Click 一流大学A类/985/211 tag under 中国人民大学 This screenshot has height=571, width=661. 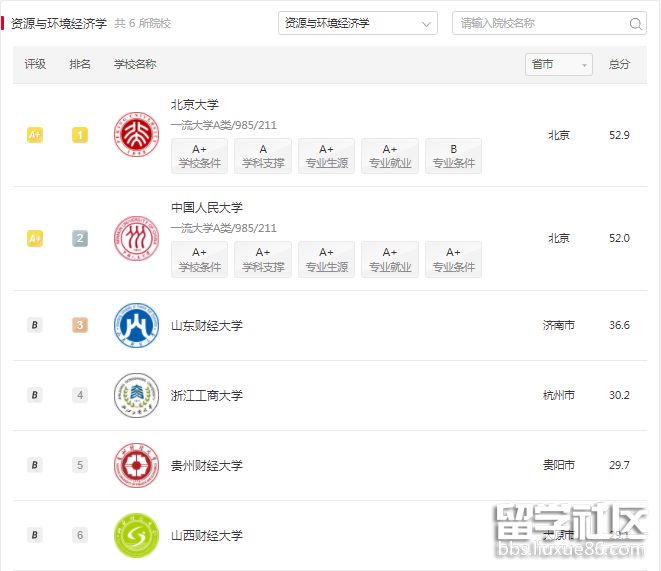pyautogui.click(x=224, y=228)
